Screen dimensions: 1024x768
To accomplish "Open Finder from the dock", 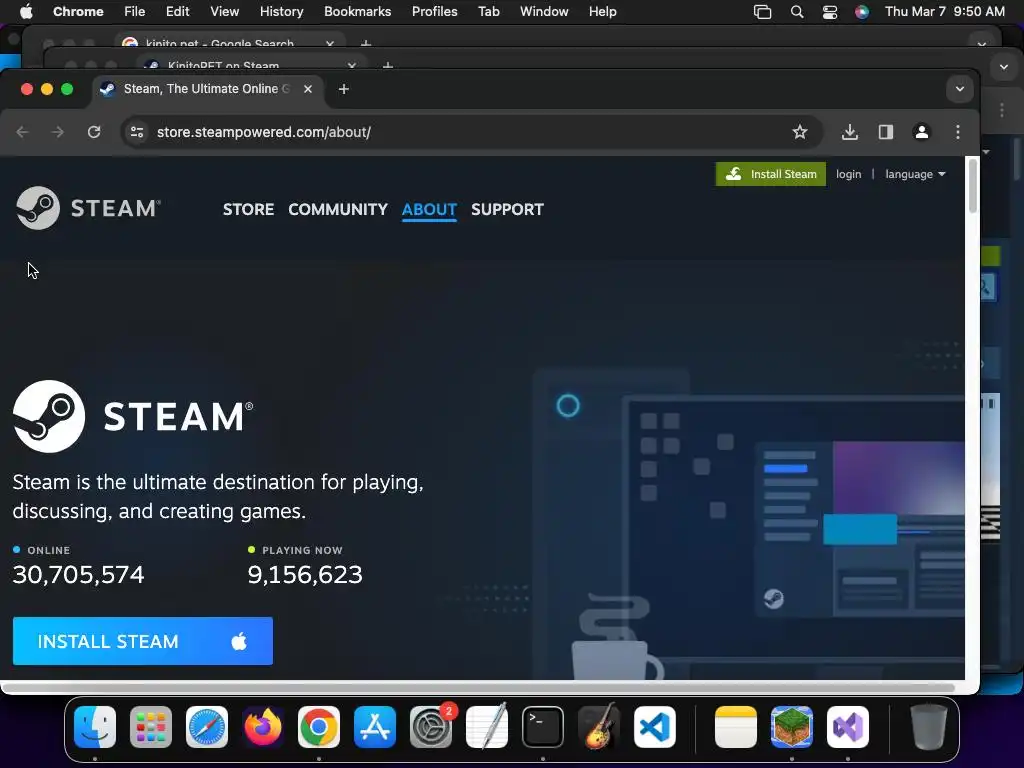I will 95,727.
